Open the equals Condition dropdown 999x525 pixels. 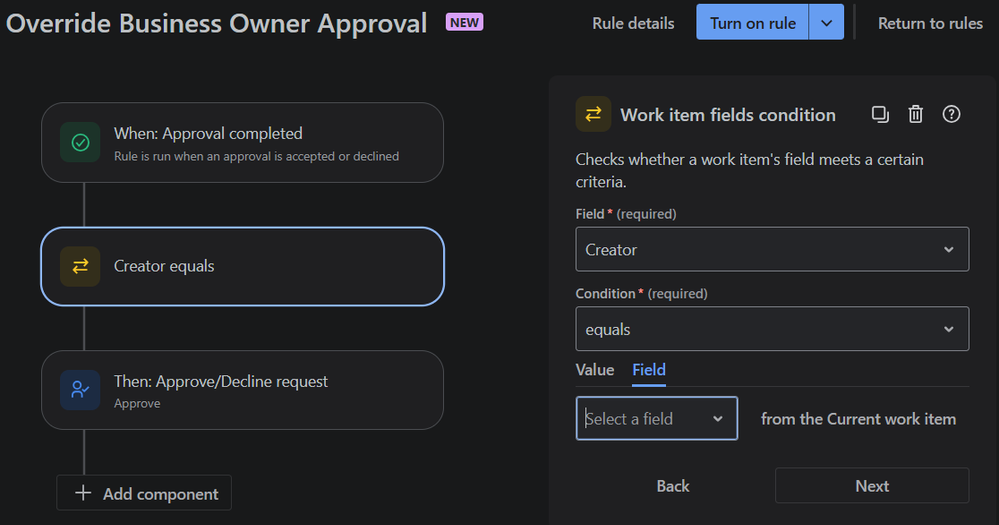[x=772, y=330]
